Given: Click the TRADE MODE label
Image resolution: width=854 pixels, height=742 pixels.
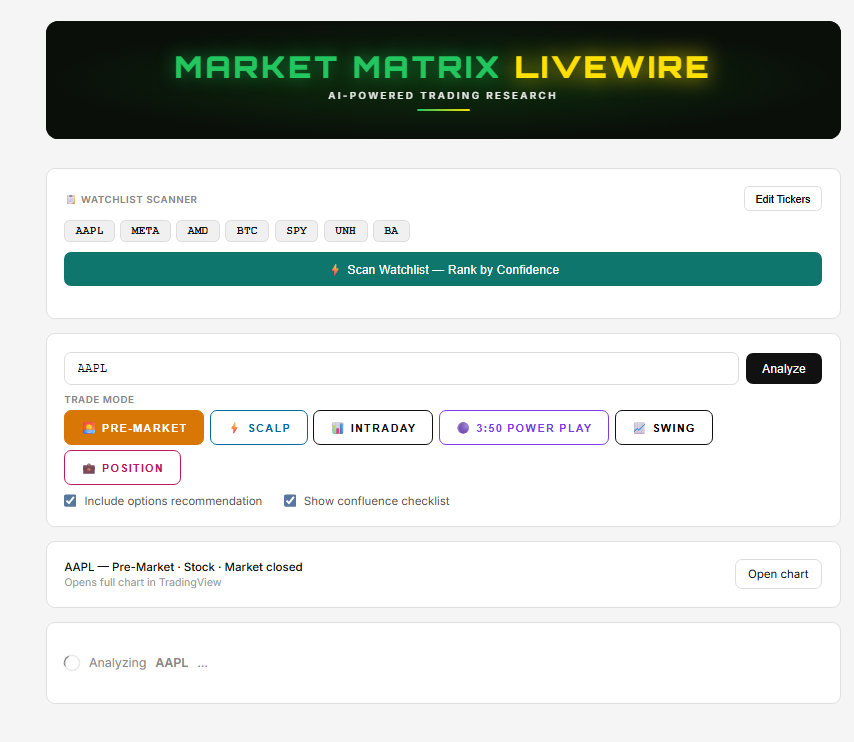Looking at the screenshot, I should point(99,399).
